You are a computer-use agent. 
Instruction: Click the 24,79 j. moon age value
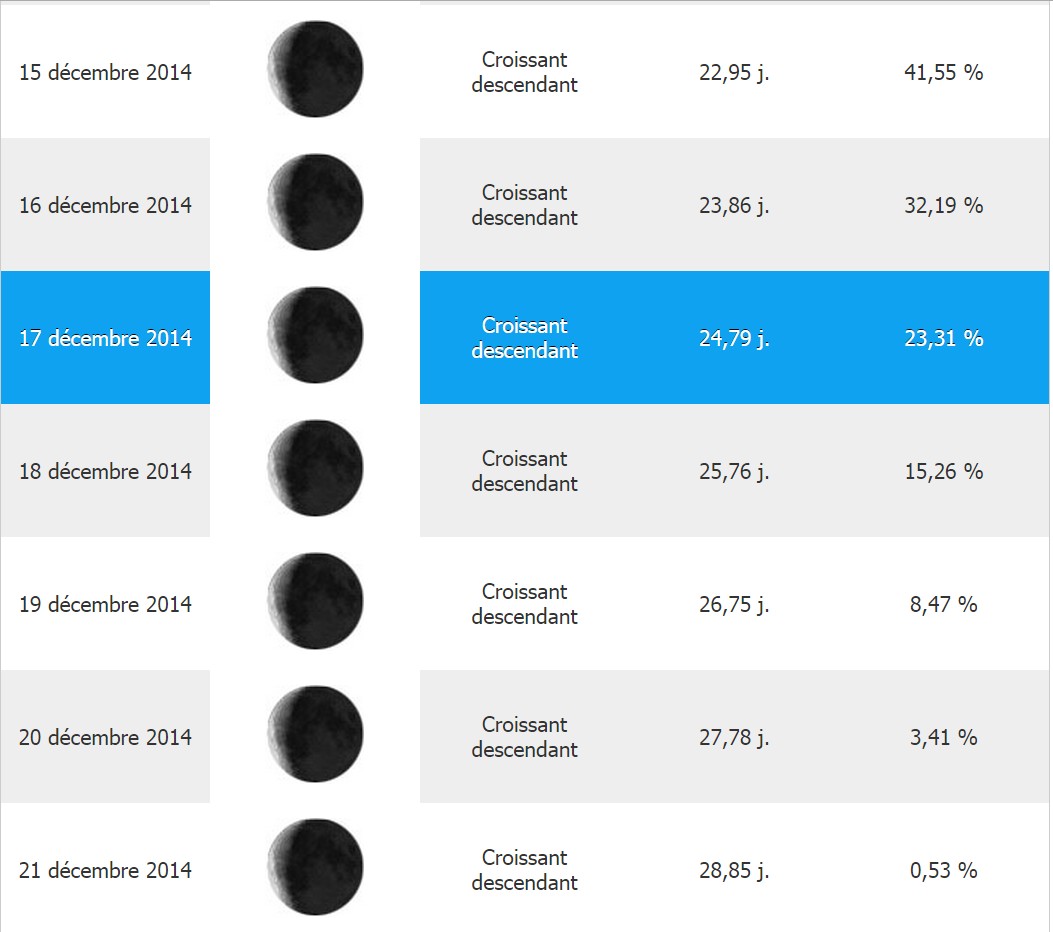tap(734, 338)
